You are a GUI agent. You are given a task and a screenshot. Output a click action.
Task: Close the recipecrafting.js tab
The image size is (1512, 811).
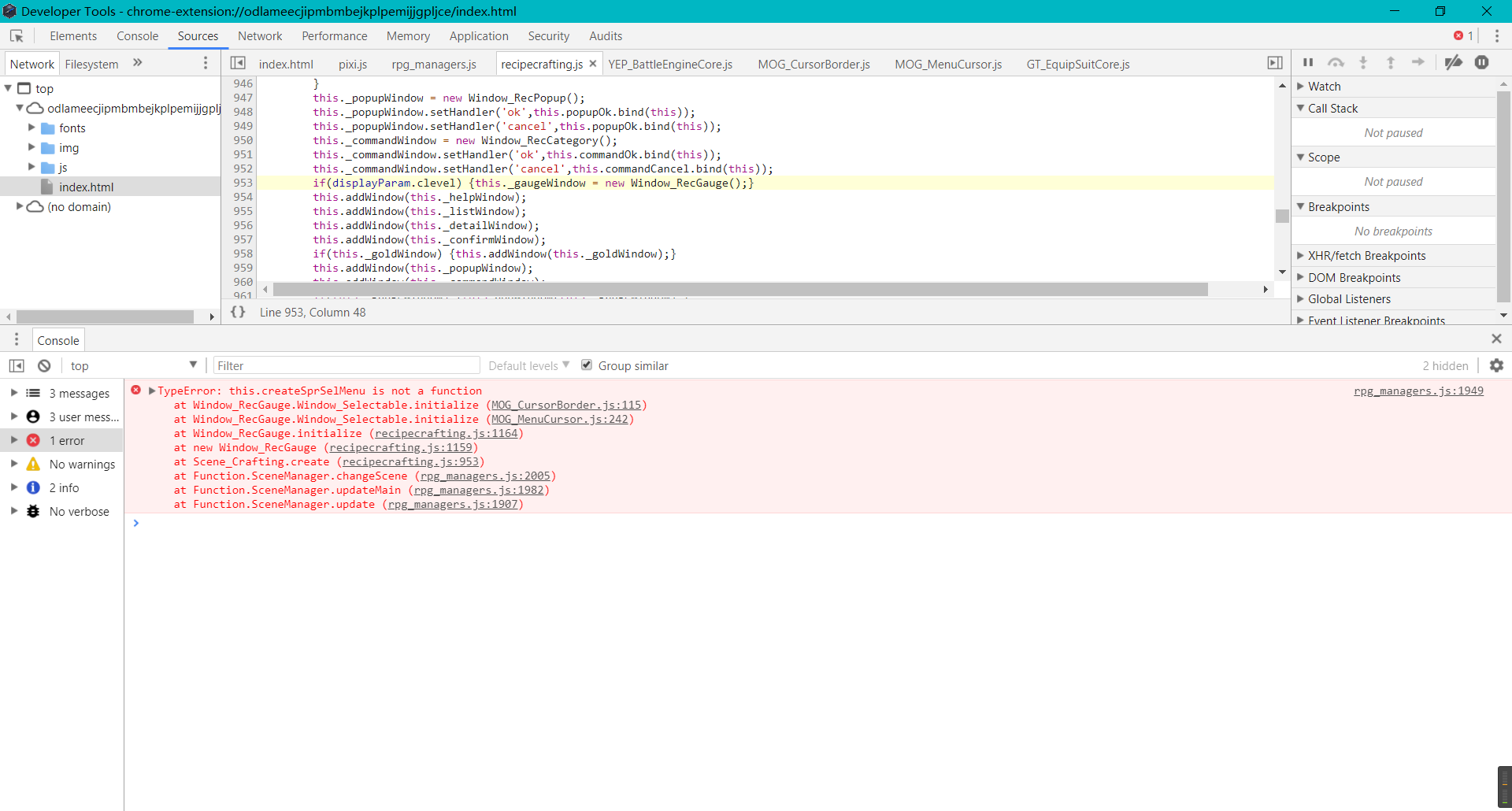pos(593,64)
